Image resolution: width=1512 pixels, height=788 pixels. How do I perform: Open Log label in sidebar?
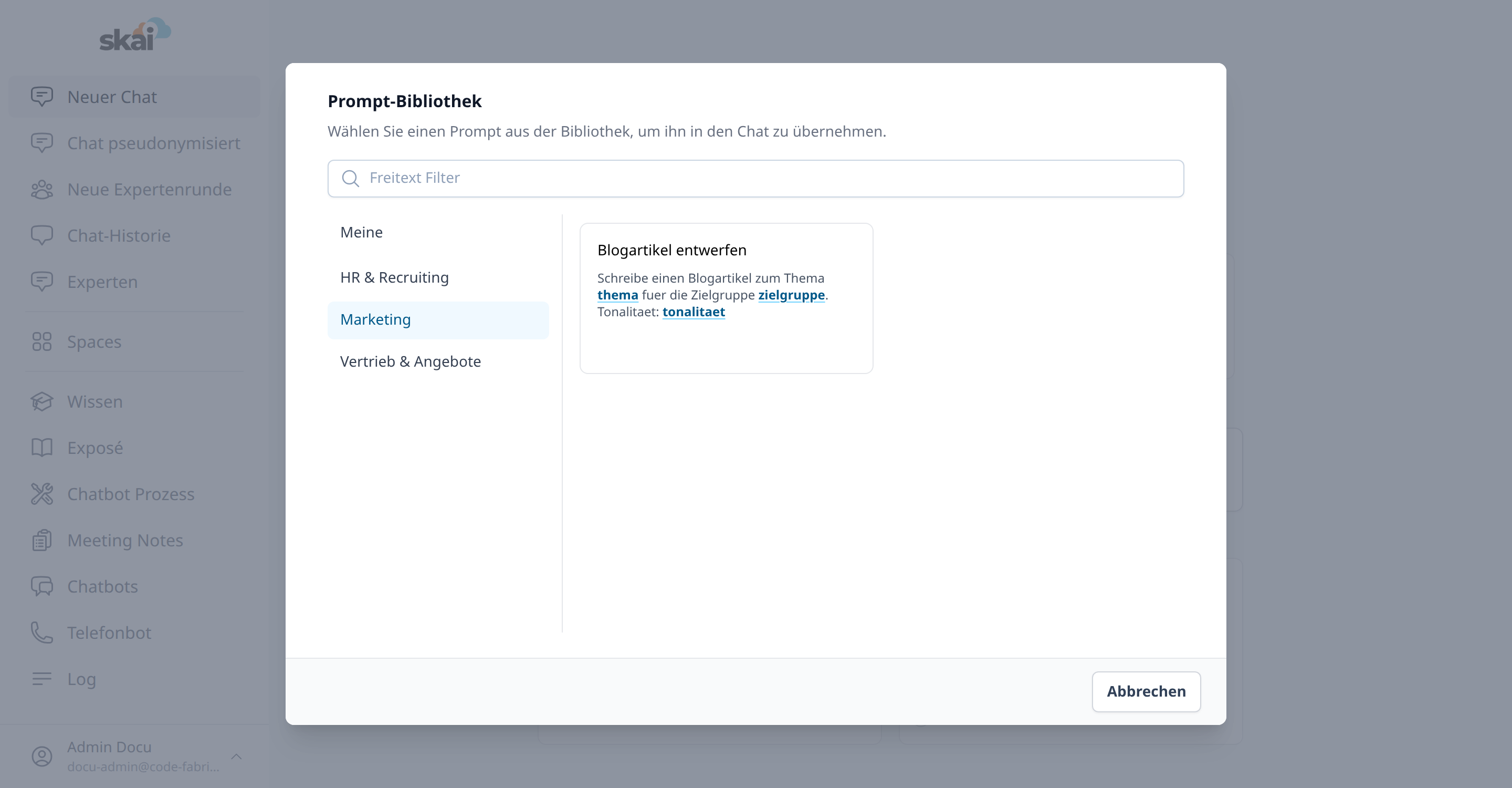coord(81,679)
